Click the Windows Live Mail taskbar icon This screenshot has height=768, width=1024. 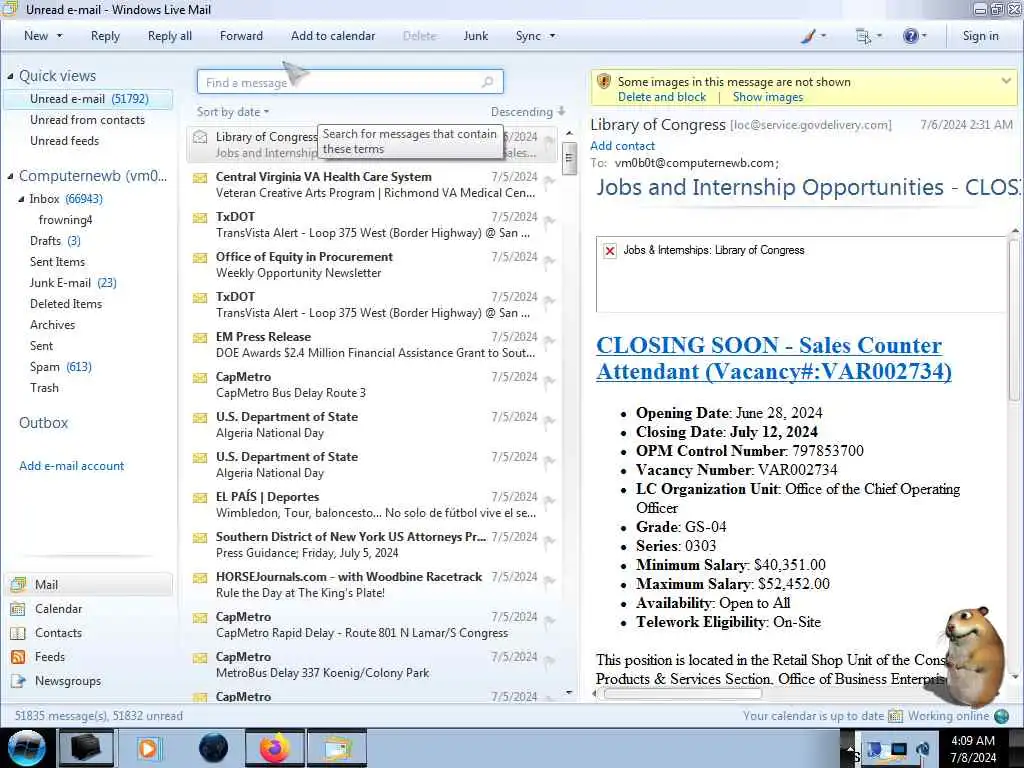click(337, 748)
